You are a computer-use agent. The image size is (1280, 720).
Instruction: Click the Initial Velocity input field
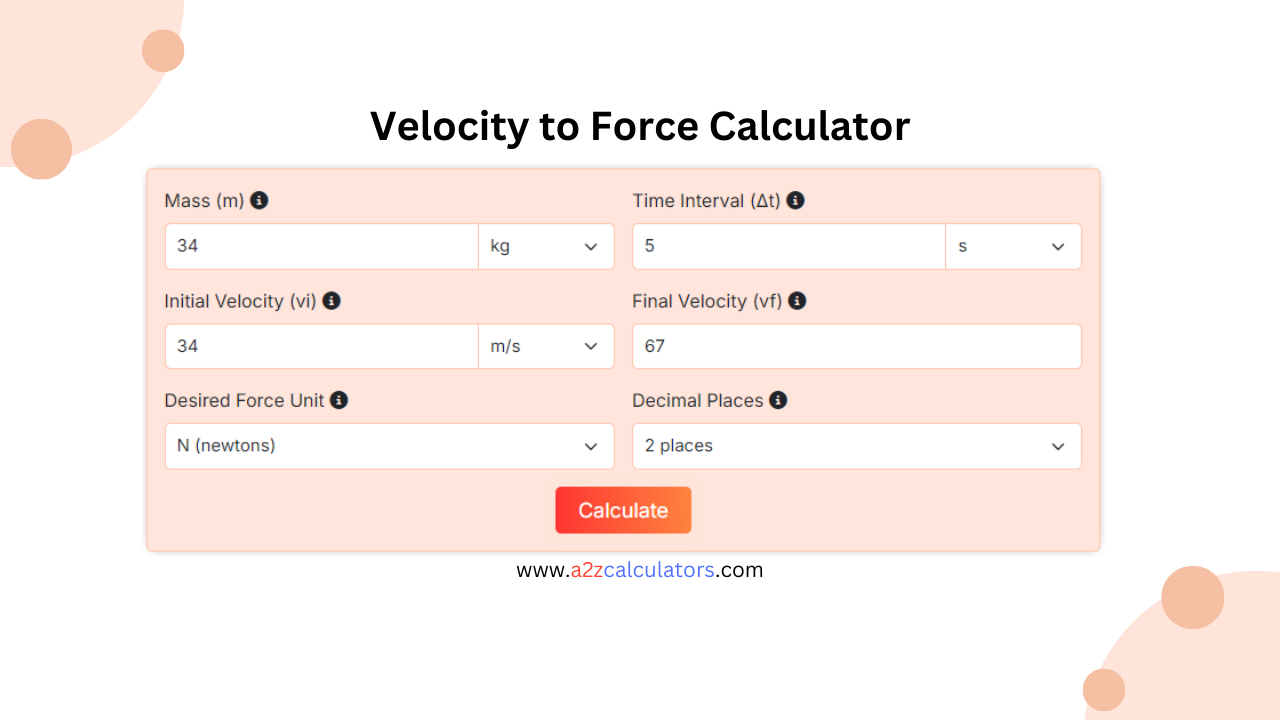pos(320,346)
